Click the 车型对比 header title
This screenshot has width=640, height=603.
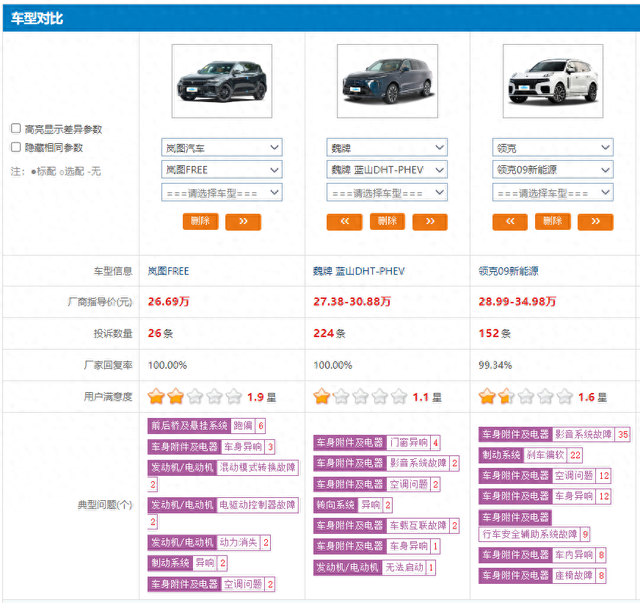[x=37, y=18]
